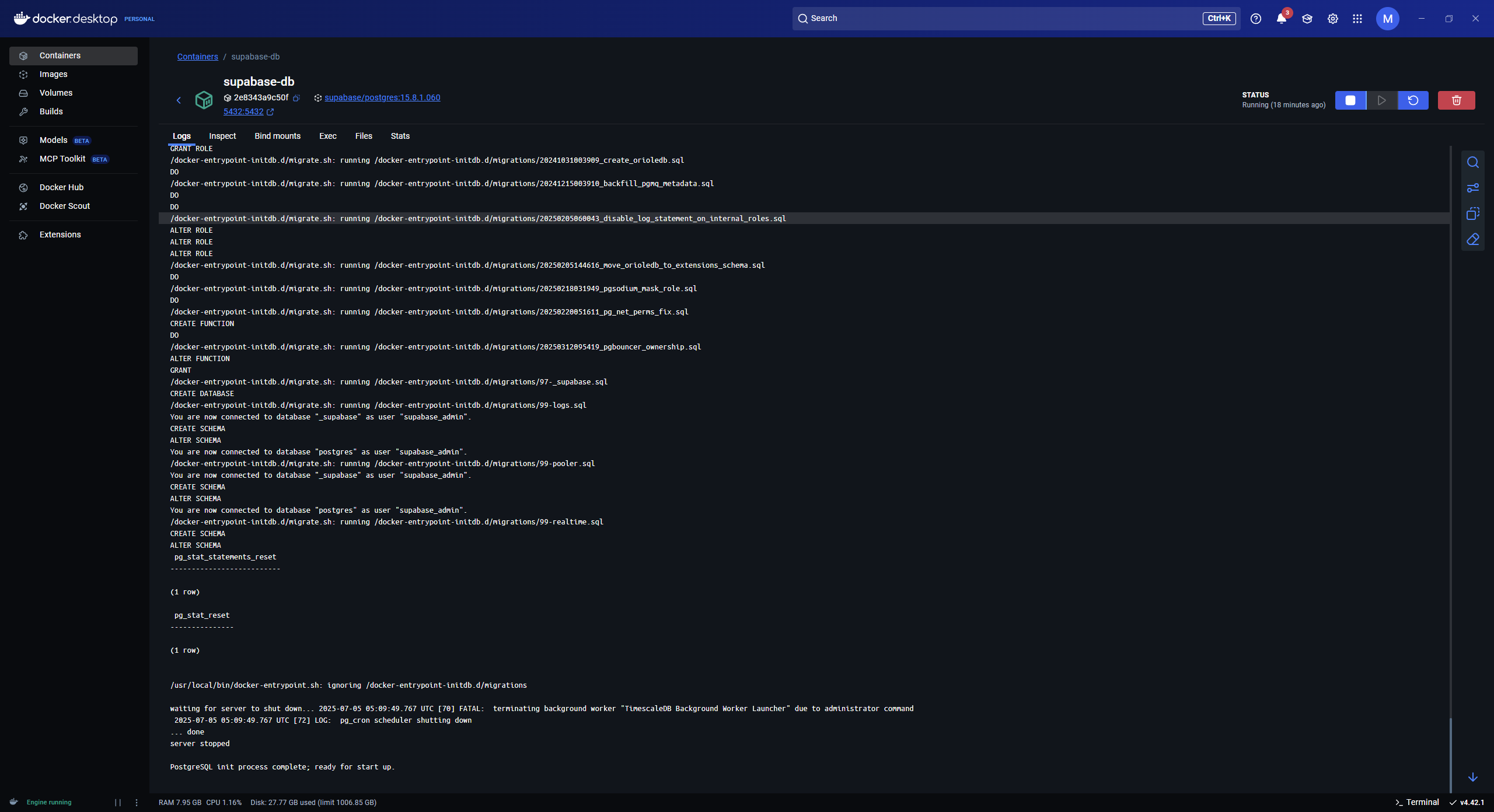Screen dimensions: 1494x812
Task: Click the Containers breadcrumb link
Action: 197,57
